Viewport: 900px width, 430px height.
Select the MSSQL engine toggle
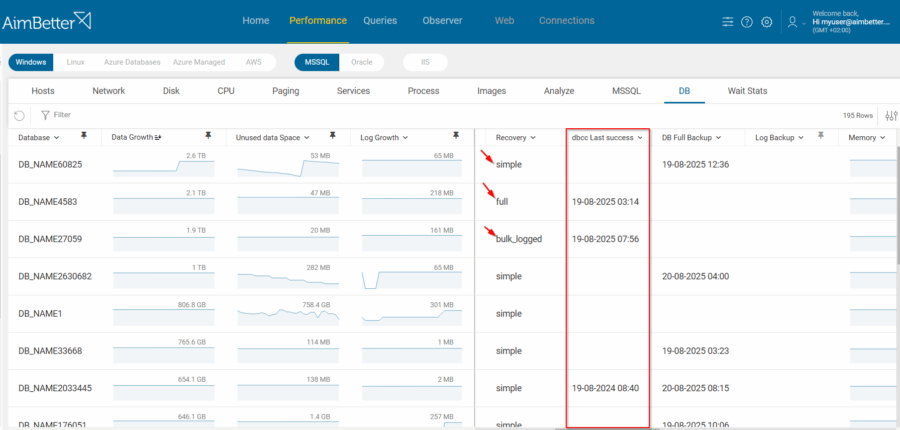coord(317,62)
